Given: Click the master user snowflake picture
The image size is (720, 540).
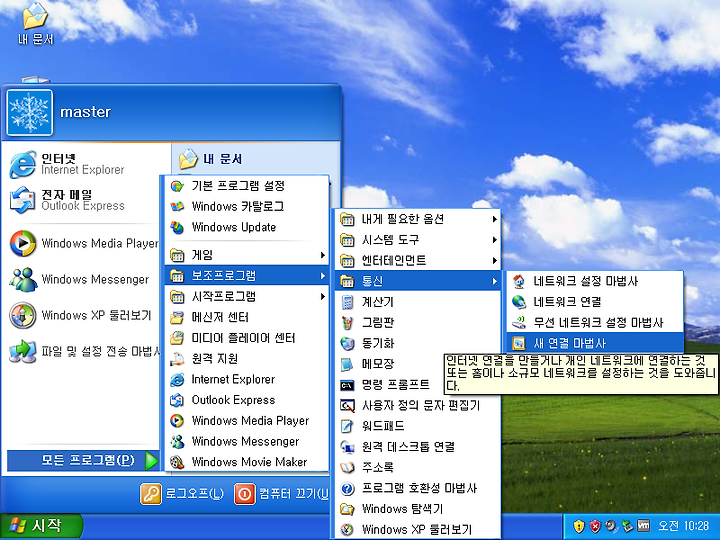Looking at the screenshot, I should pos(30,112).
